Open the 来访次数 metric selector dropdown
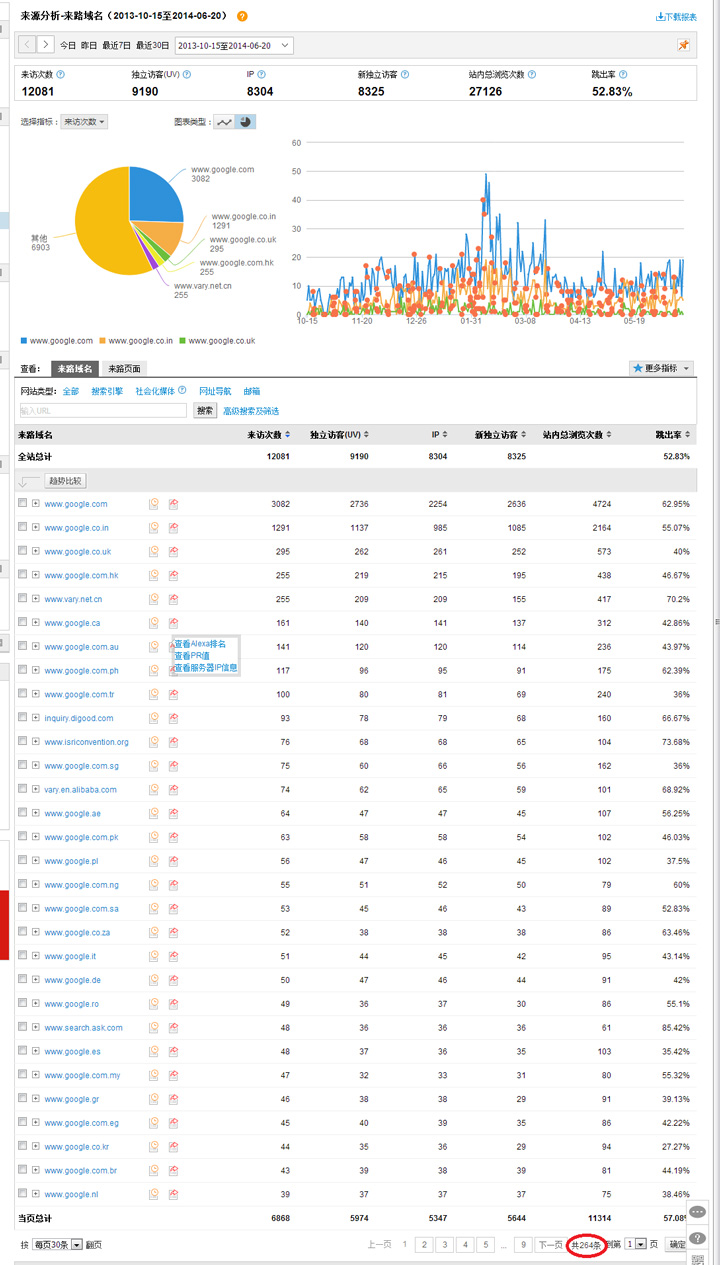The width and height of the screenshot is (720, 1265). pyautogui.click(x=84, y=122)
